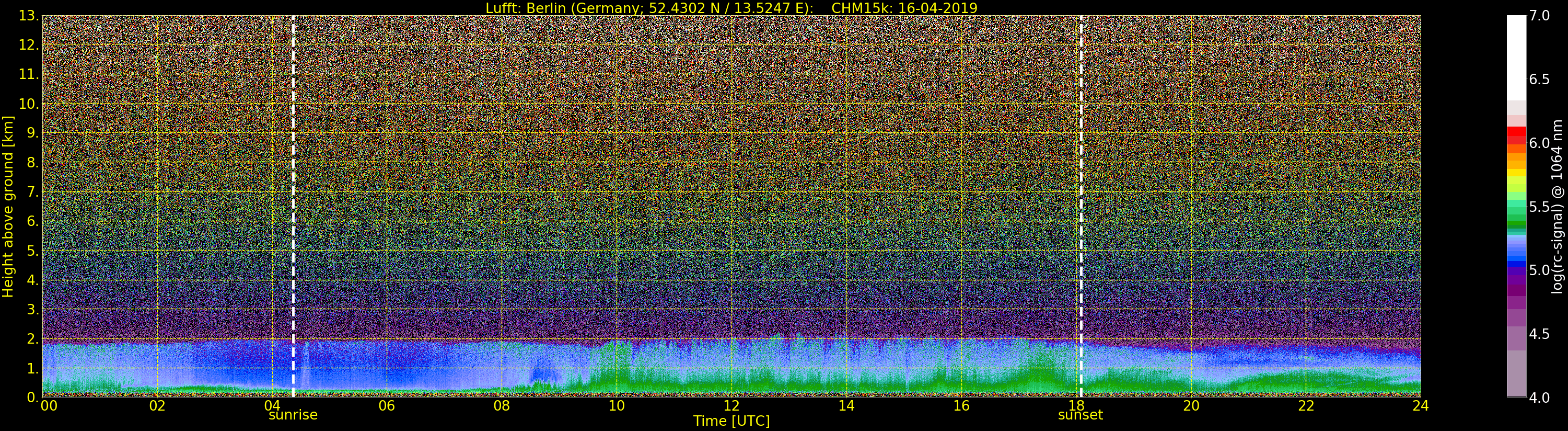The image size is (1568, 431).
Task: Click the '20' tick on the time axis
Action: click(x=1191, y=406)
